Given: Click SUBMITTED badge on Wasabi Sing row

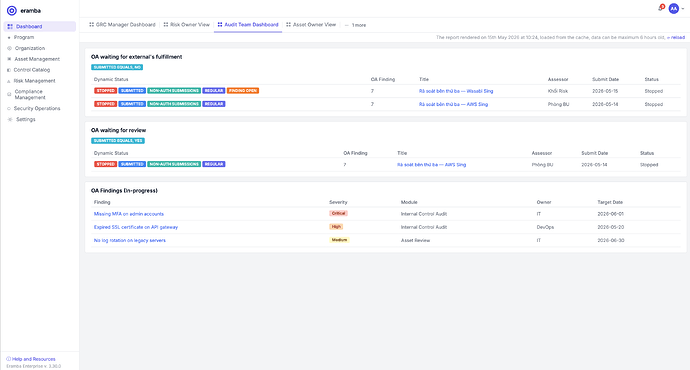Looking at the screenshot, I should 132,91.
